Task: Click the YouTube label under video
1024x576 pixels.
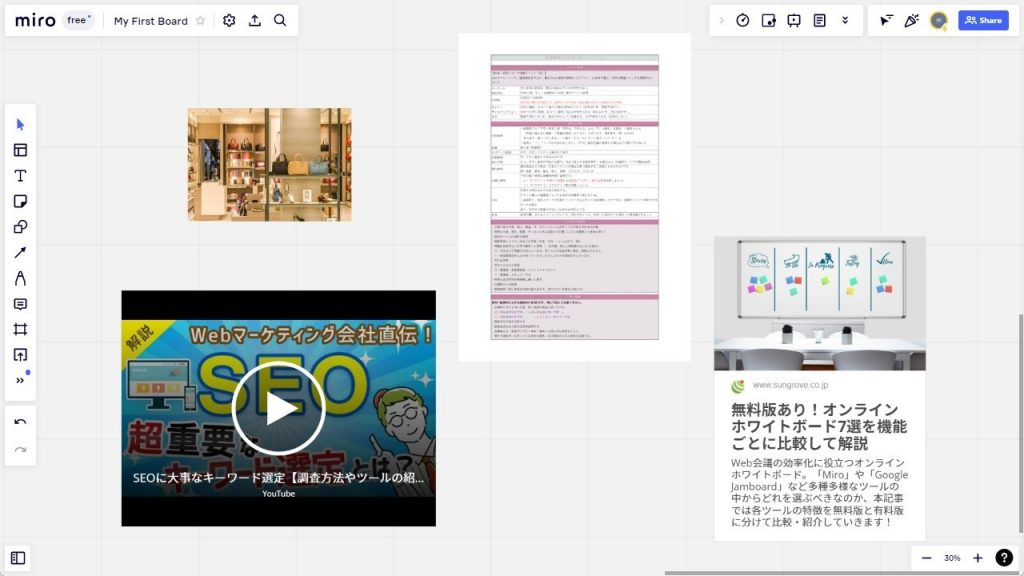Action: 278,494
